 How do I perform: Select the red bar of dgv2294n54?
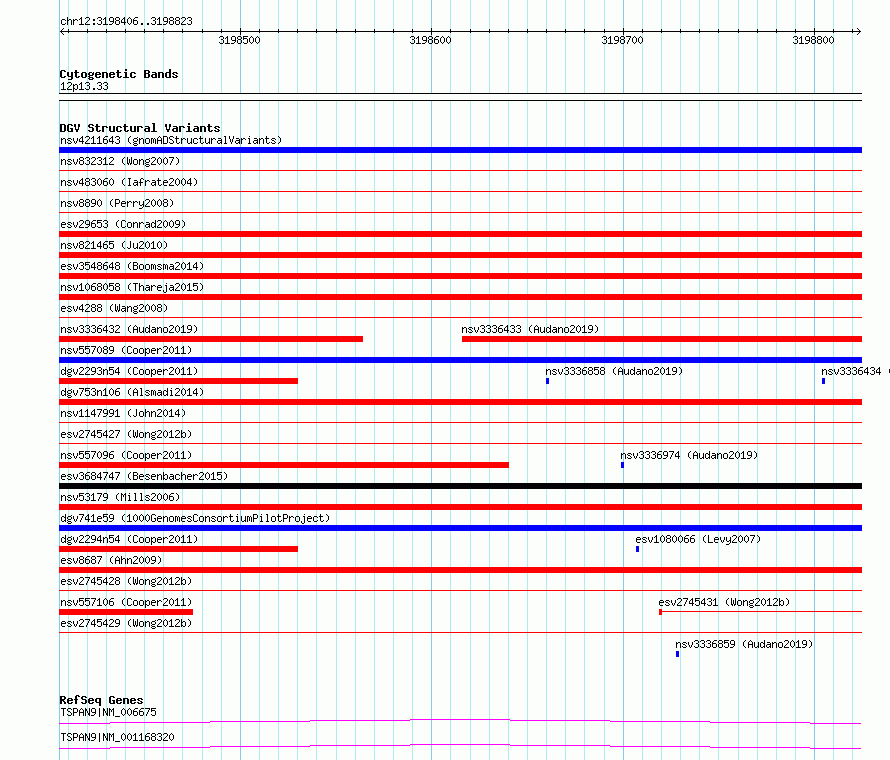[x=178, y=549]
